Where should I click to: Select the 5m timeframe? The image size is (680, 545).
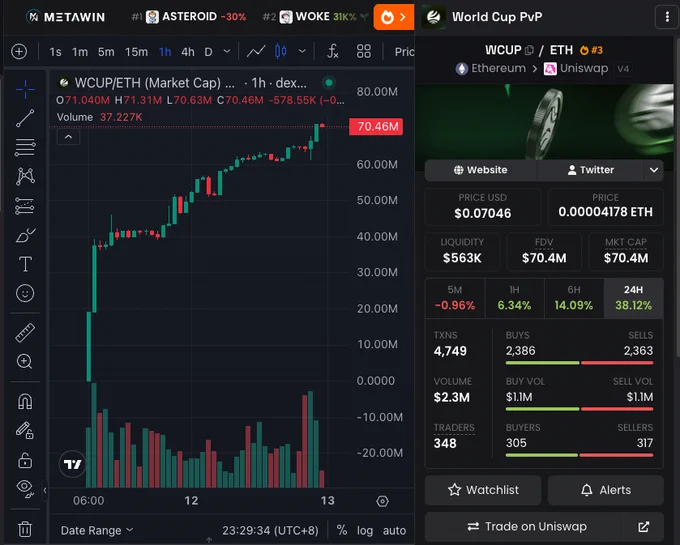pyautogui.click(x=106, y=52)
